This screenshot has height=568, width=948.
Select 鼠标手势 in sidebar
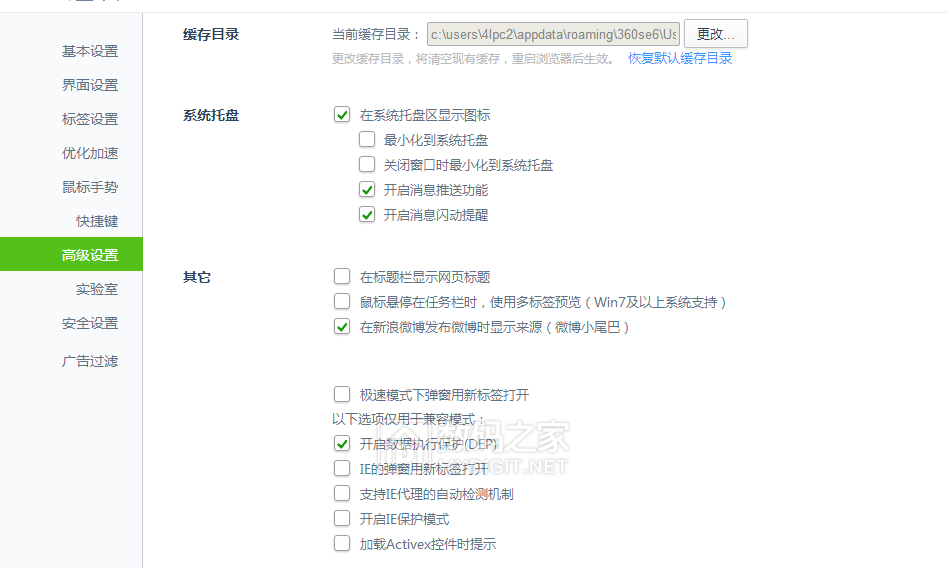(x=89, y=187)
